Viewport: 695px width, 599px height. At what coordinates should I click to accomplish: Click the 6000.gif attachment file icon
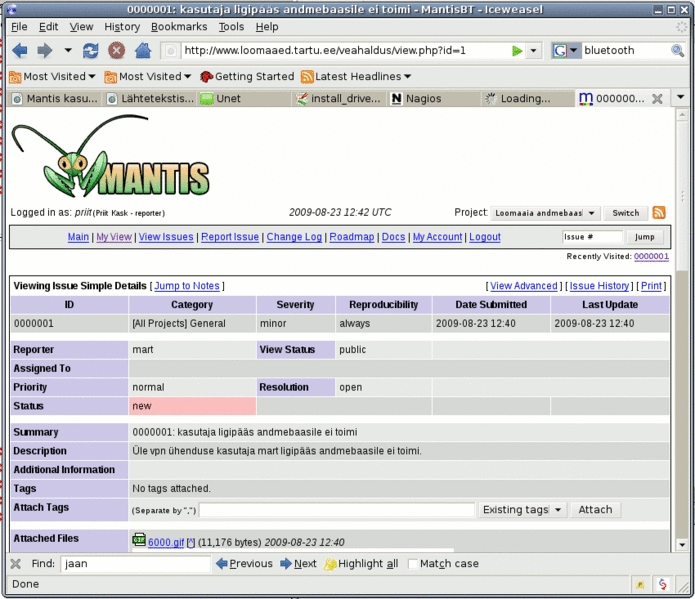(139, 541)
